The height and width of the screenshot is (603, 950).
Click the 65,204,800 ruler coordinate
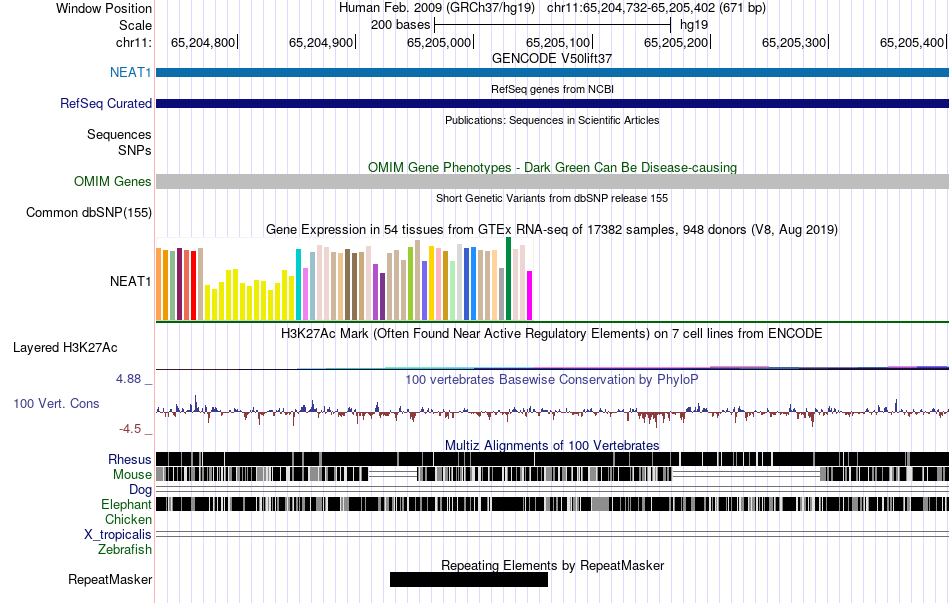tap(202, 42)
